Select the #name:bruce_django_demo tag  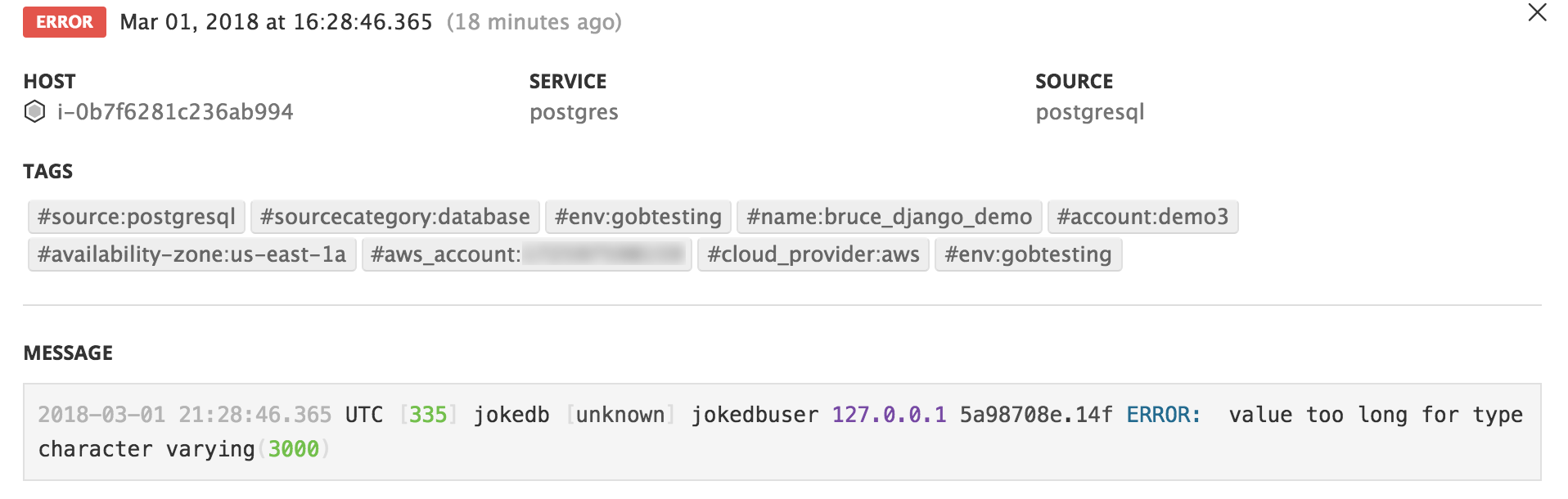tap(889, 217)
